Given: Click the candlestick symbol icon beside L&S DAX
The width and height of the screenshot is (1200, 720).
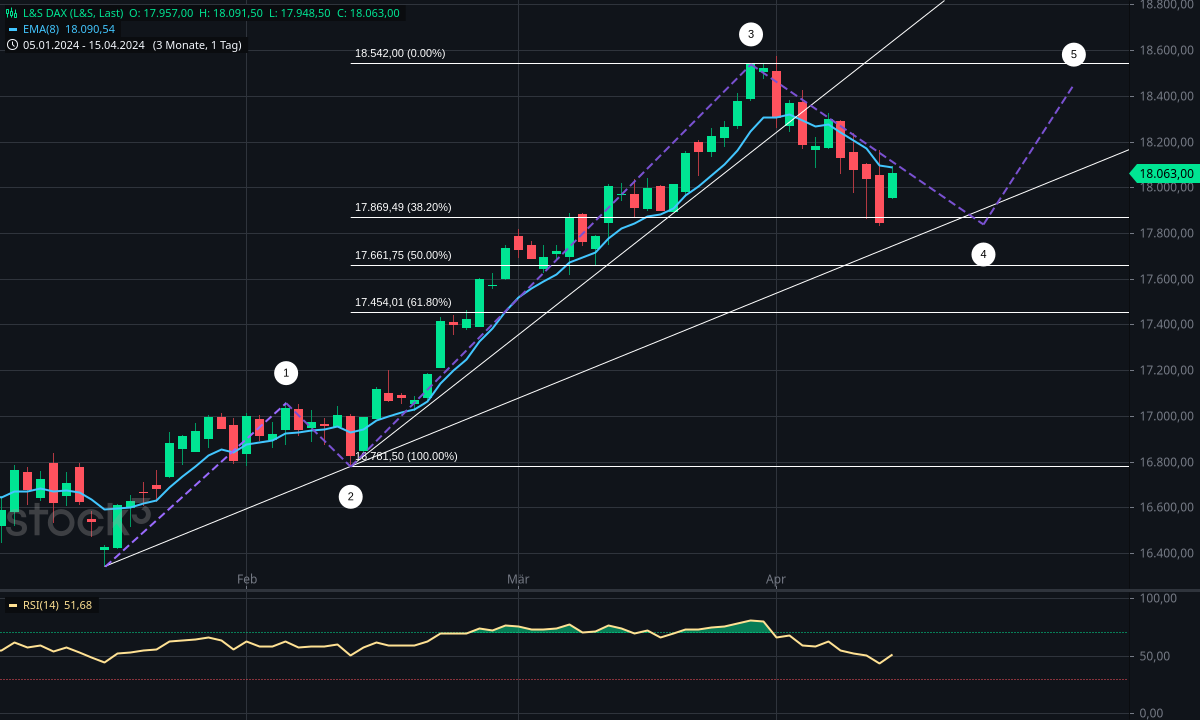Looking at the screenshot, I should [x=11, y=13].
